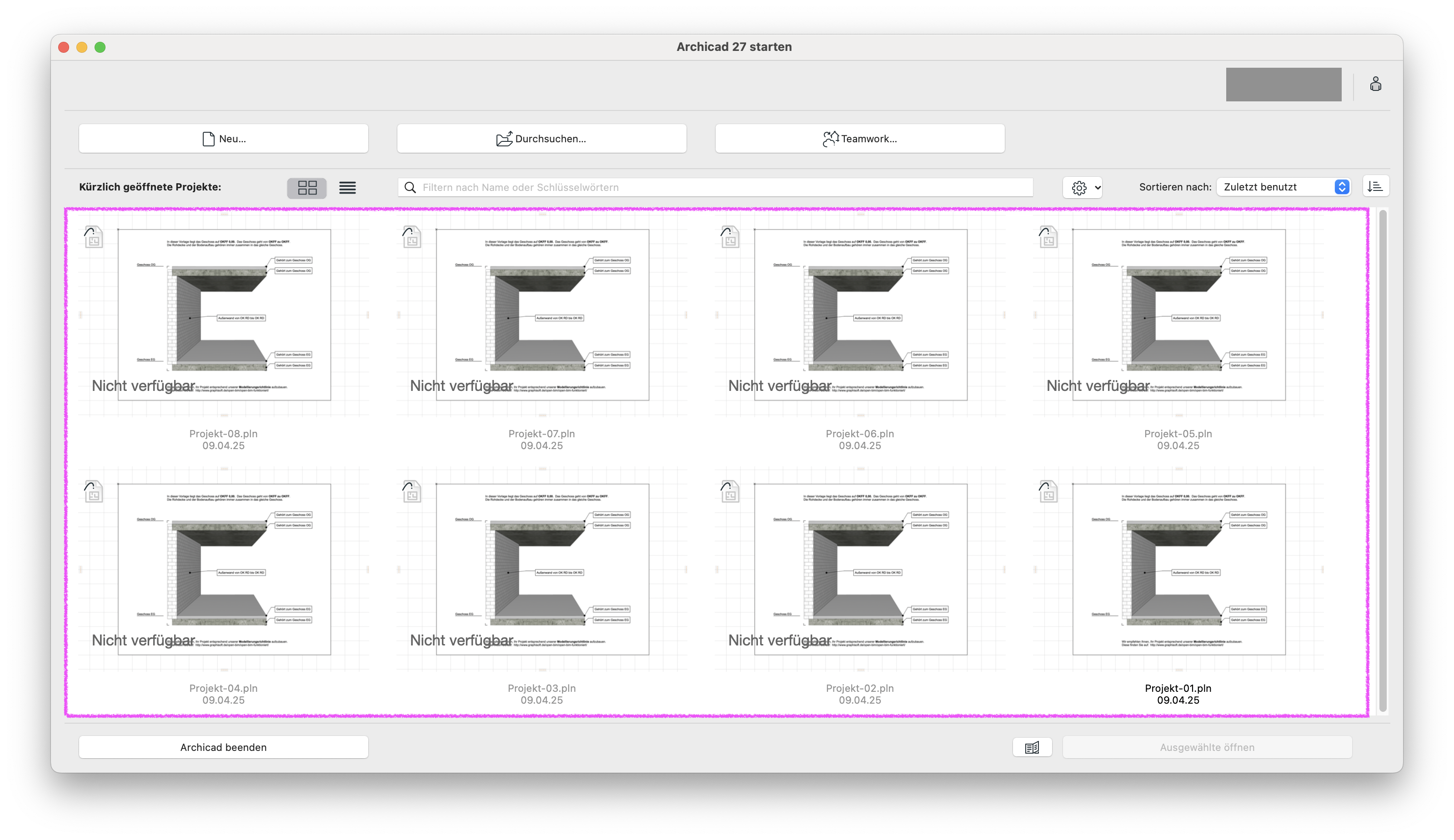This screenshot has width=1454, height=840.
Task: Click Ausgewählte öffnen button
Action: click(1207, 747)
